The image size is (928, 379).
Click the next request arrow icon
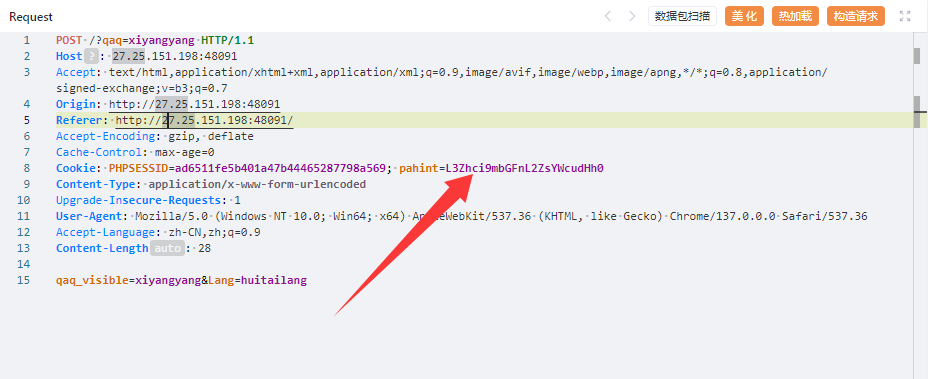tap(632, 17)
